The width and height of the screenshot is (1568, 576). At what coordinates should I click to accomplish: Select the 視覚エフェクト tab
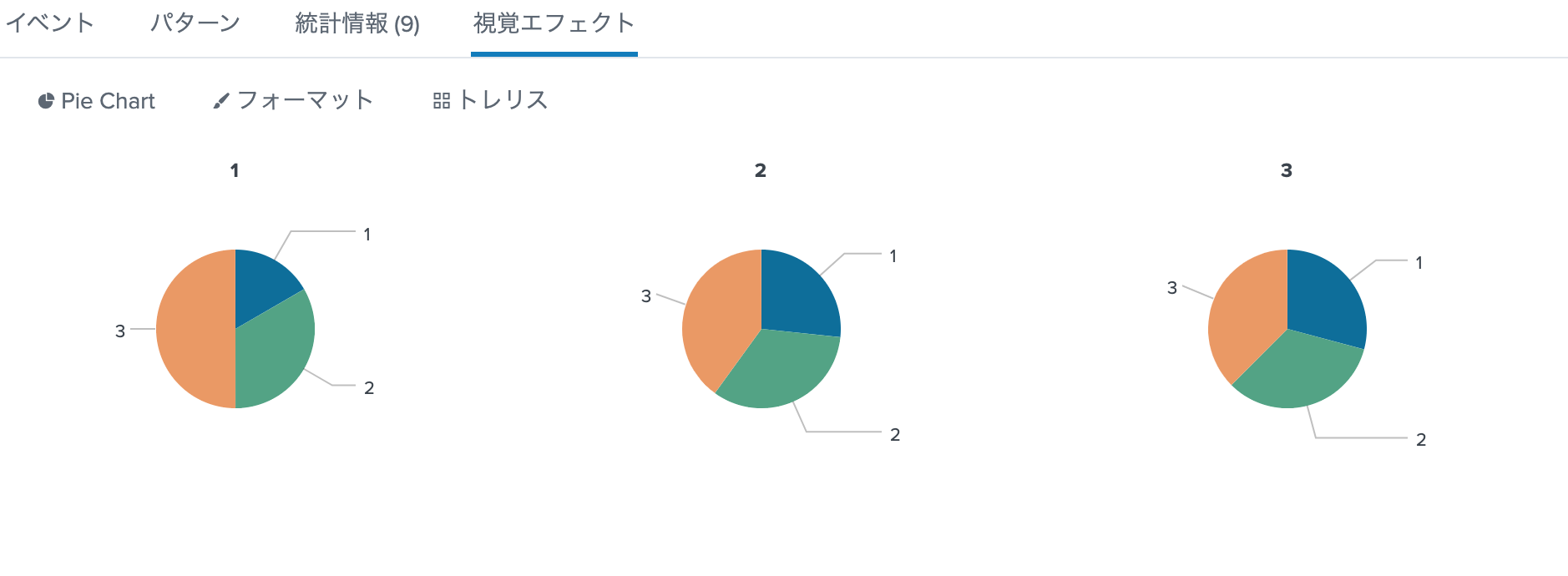tap(554, 23)
